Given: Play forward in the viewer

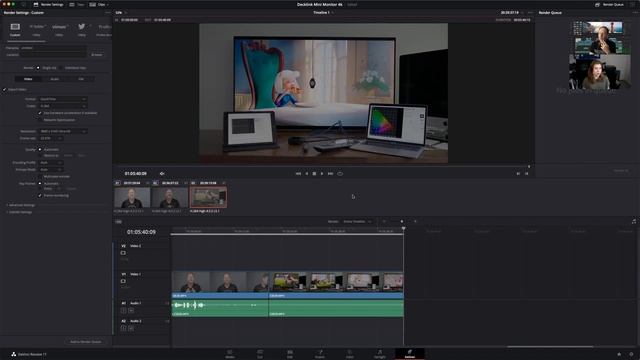Looking at the screenshot, I should [x=322, y=173].
